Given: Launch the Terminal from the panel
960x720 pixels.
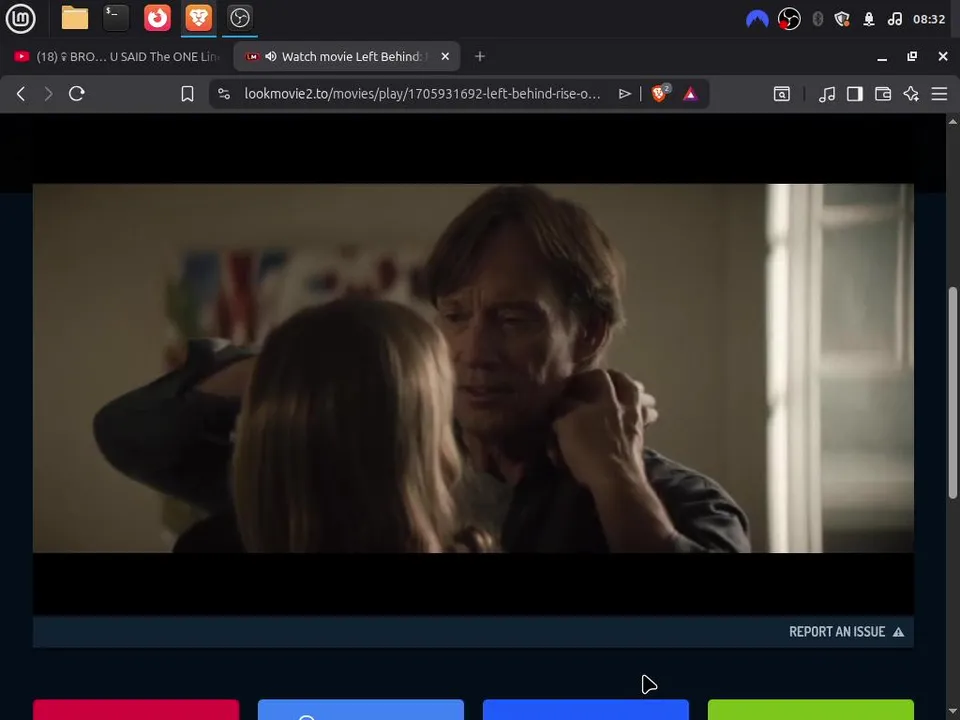Looking at the screenshot, I should [116, 18].
